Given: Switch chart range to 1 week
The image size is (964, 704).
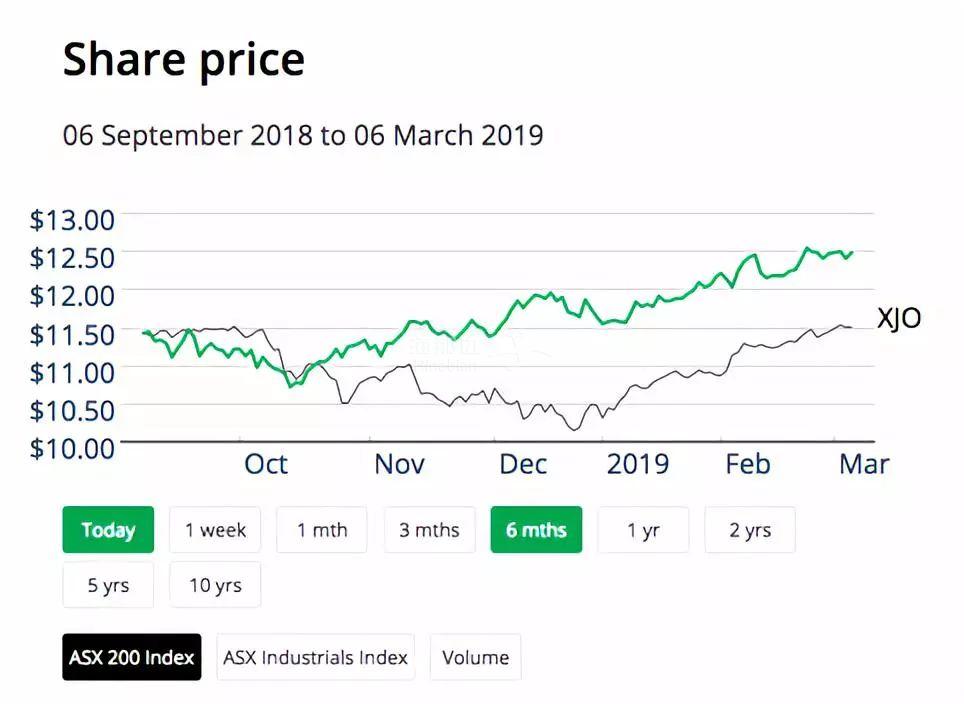Looking at the screenshot, I should (215, 530).
